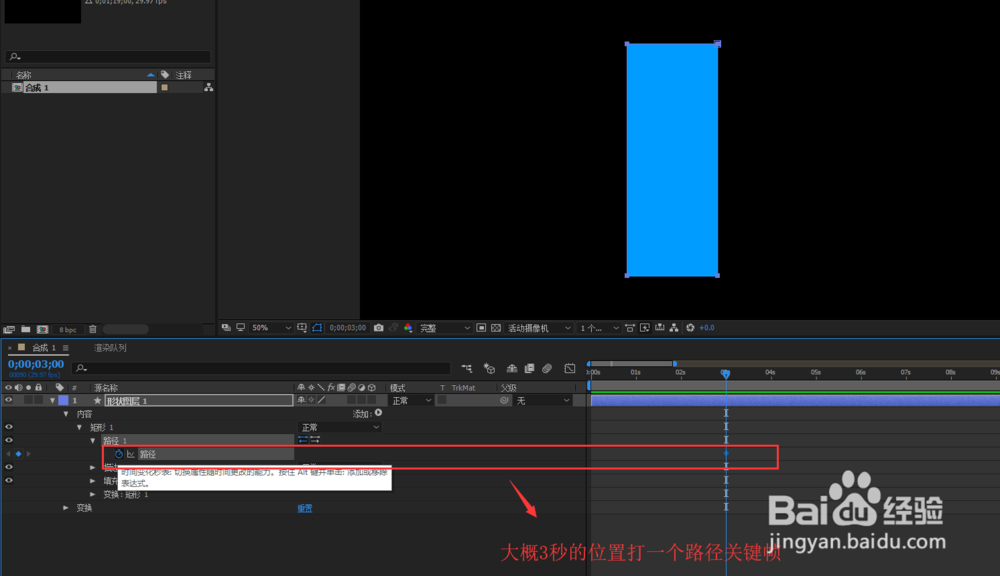Click the fast previews icon
Image resolution: width=1000 pixels, height=576 pixels.
point(645,328)
